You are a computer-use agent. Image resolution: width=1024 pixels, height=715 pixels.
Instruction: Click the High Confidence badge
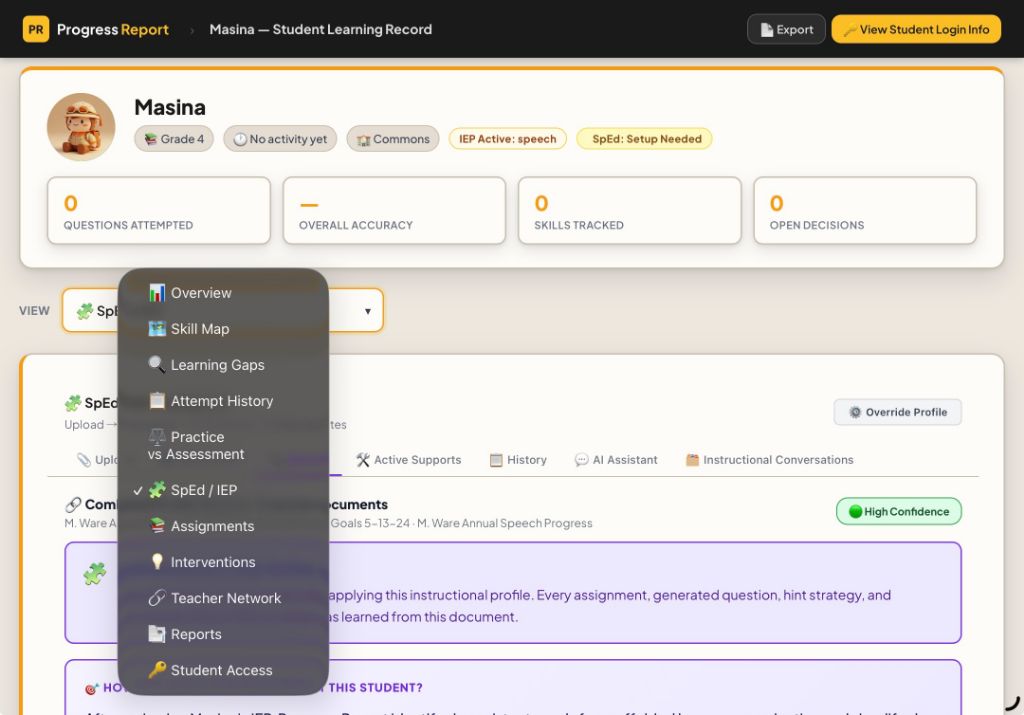coord(899,511)
